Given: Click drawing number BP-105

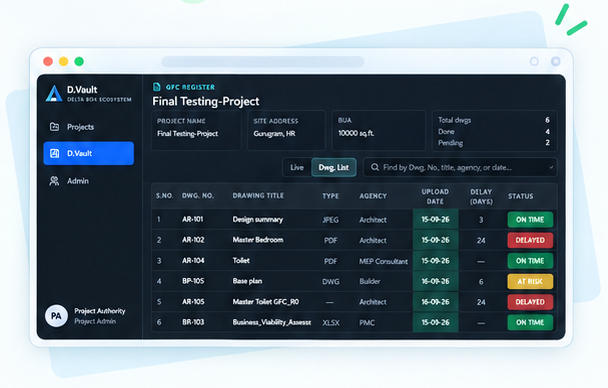Looking at the screenshot, I should tap(193, 281).
